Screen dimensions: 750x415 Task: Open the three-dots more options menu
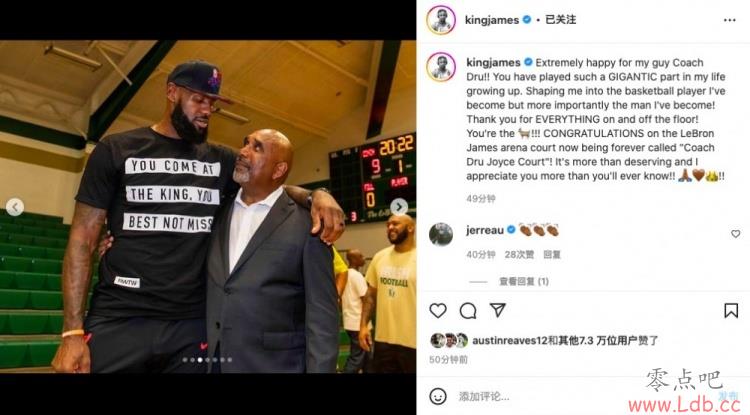729,20
